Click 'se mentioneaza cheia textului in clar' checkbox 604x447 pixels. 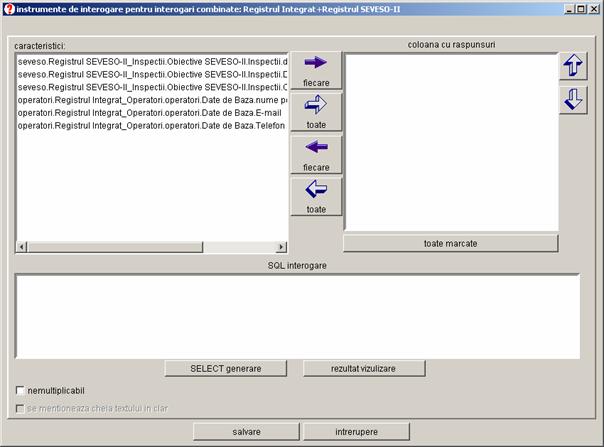[x=21, y=409]
